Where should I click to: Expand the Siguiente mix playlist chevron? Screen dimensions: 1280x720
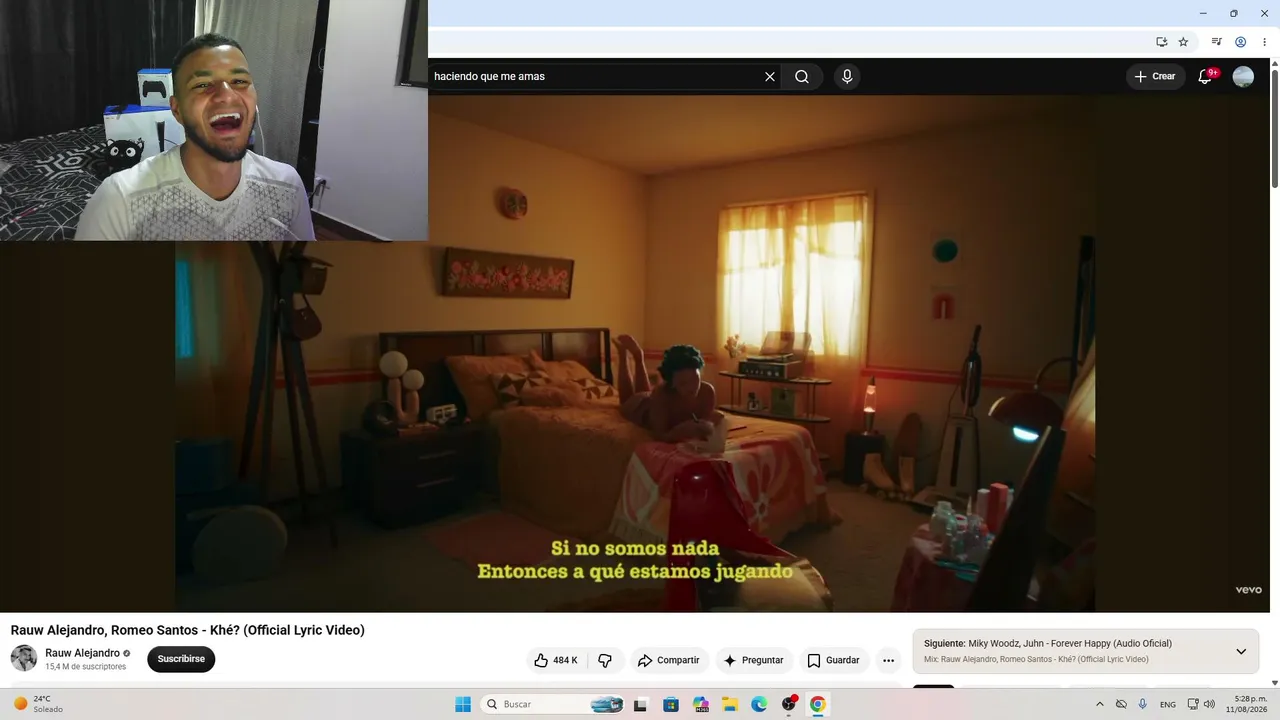[x=1241, y=652]
